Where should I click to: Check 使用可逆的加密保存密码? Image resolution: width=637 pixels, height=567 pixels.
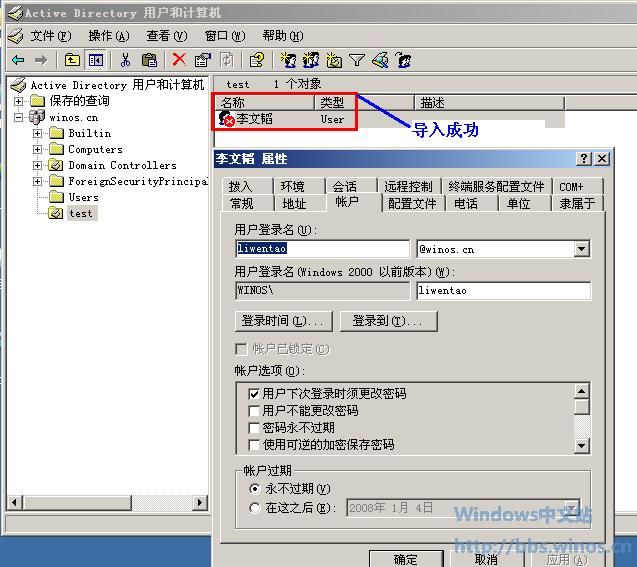[254, 445]
